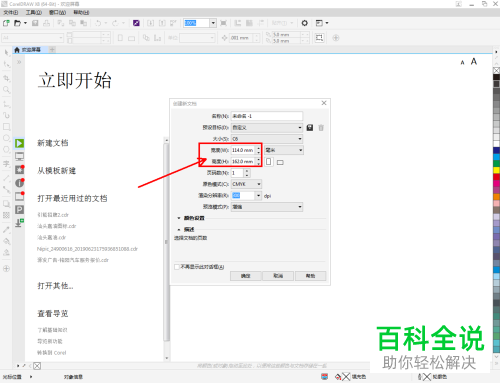The image size is (500, 383).
Task: Open recent file Nipic_24900616 .cdr
Action: coord(87,249)
